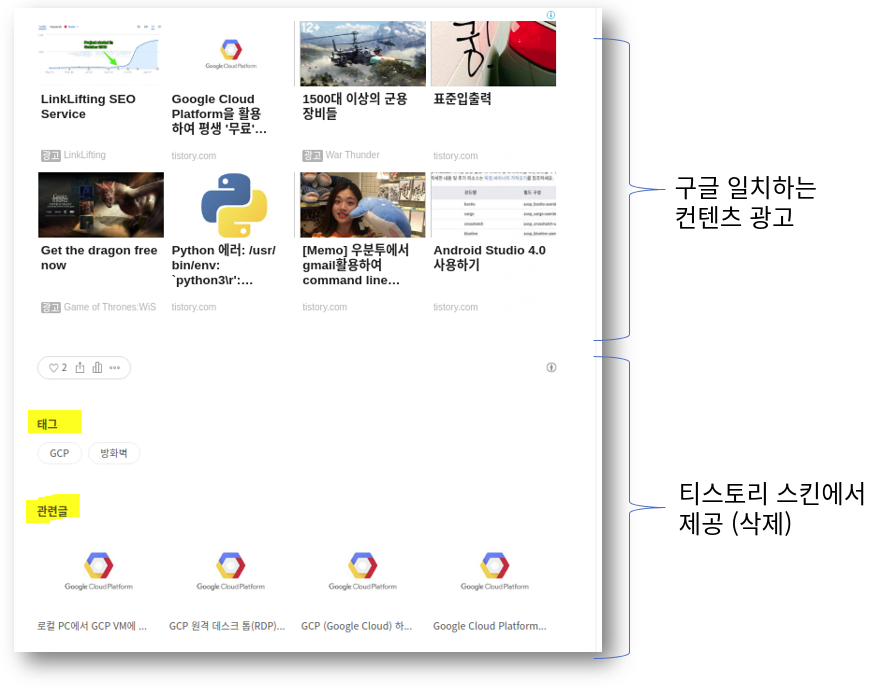
Task: Open the Android Studio 4.0 table thumbnail
Action: 493,204
